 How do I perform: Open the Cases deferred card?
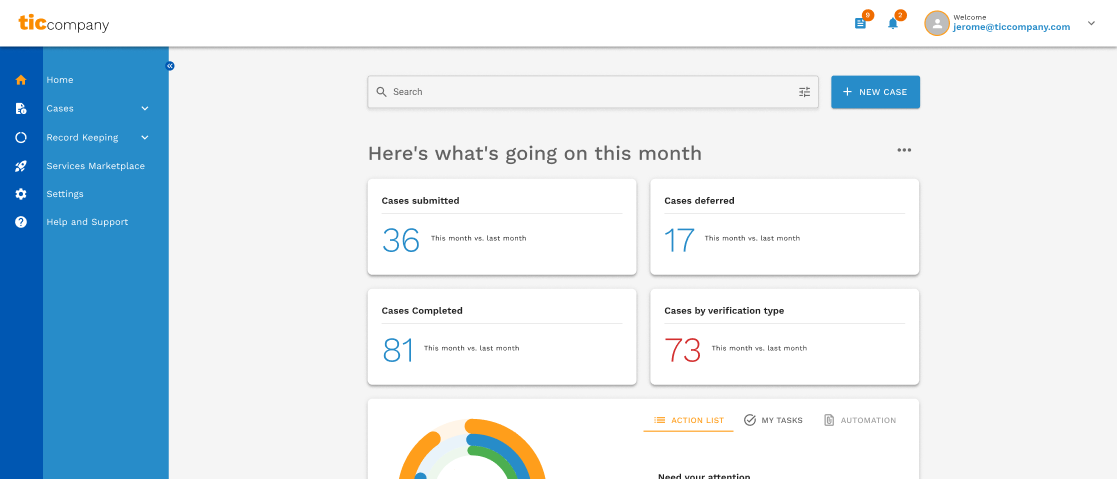(784, 227)
